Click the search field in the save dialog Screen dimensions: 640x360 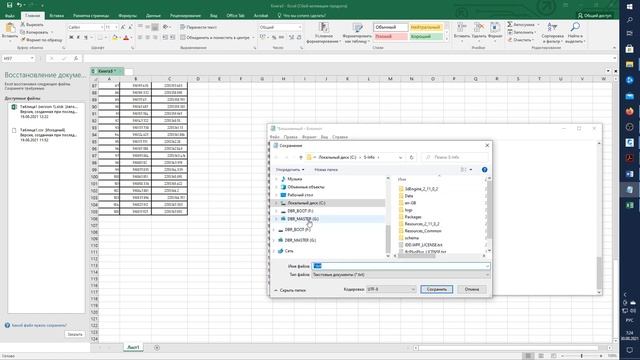point(454,157)
